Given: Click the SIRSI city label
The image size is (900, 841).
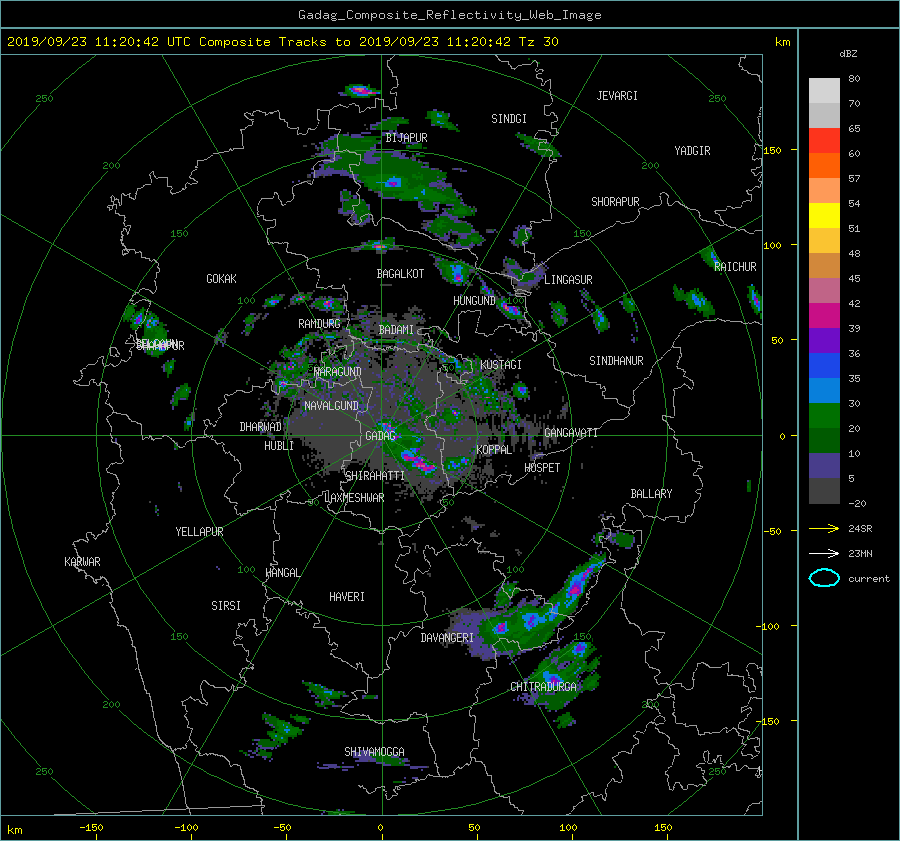Looking at the screenshot, I should pyautogui.click(x=226, y=606).
